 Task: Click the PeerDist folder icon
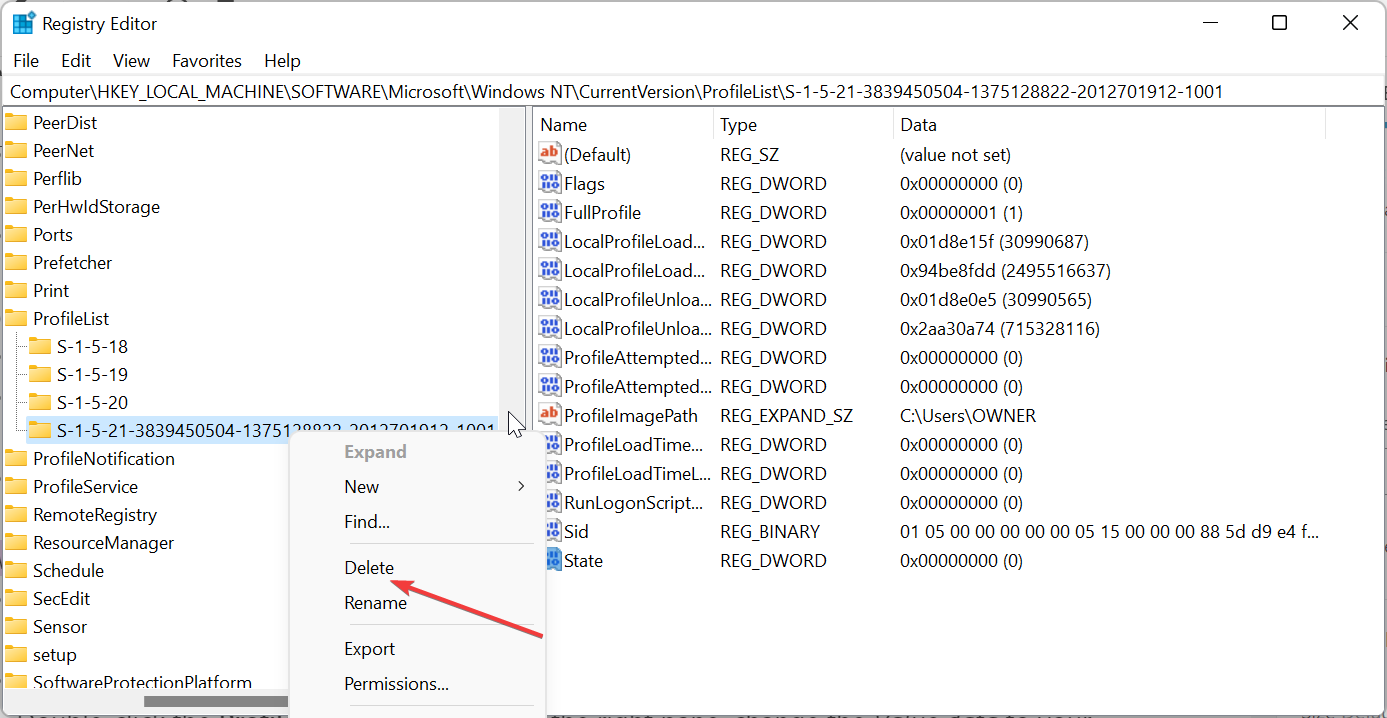pos(16,123)
